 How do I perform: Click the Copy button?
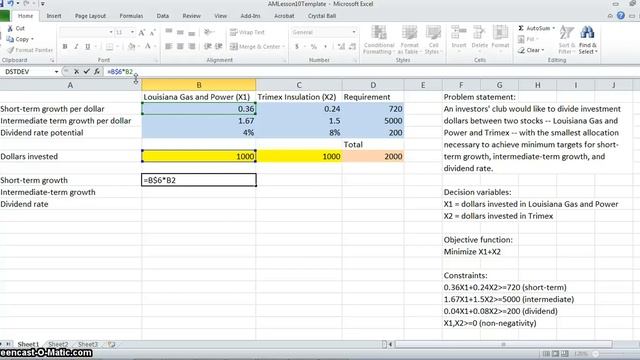[x=20, y=39]
